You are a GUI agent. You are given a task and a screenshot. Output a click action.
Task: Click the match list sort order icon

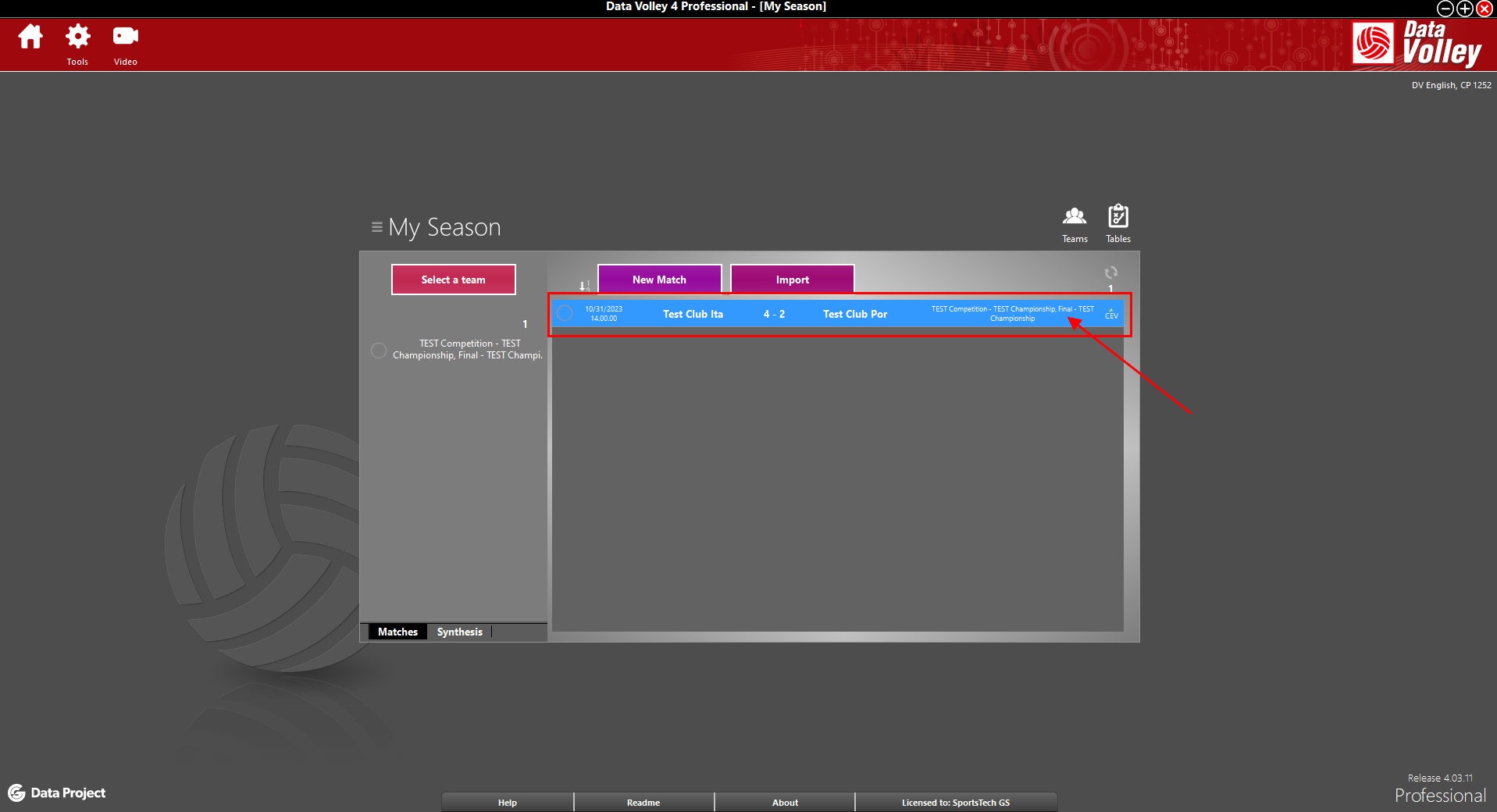click(x=583, y=286)
